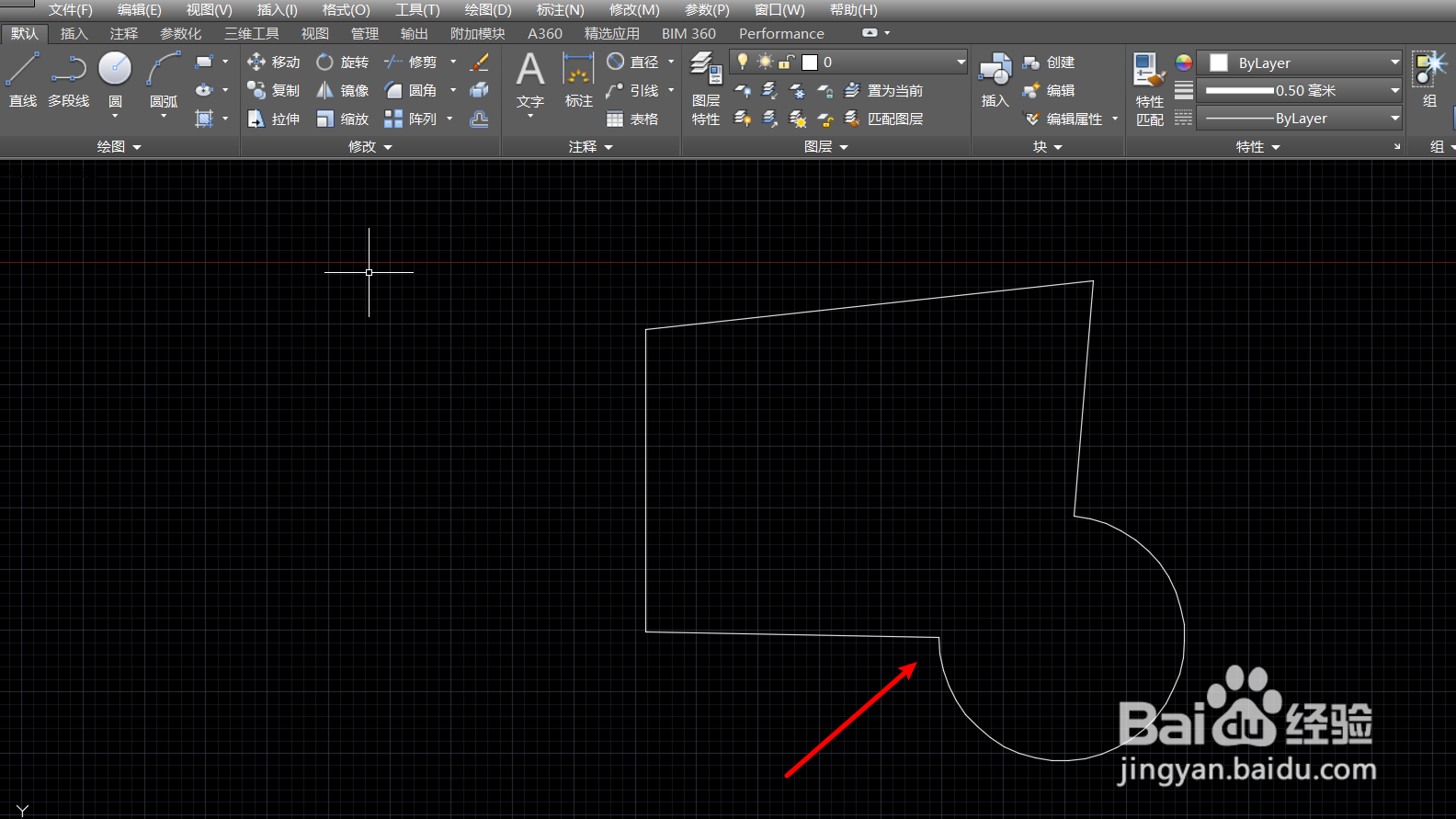
Task: Click the hatch tool icon in 绘图 panel
Action: click(x=204, y=119)
